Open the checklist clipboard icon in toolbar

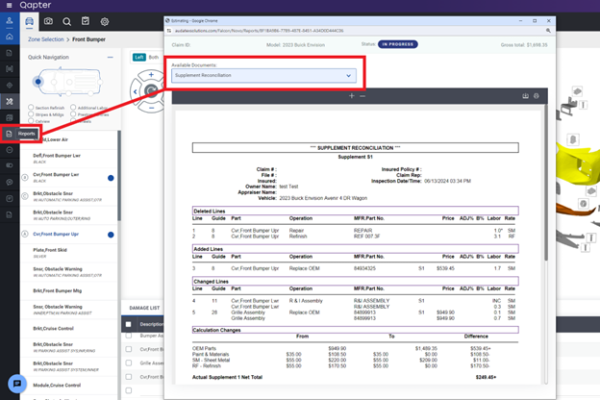click(85, 21)
